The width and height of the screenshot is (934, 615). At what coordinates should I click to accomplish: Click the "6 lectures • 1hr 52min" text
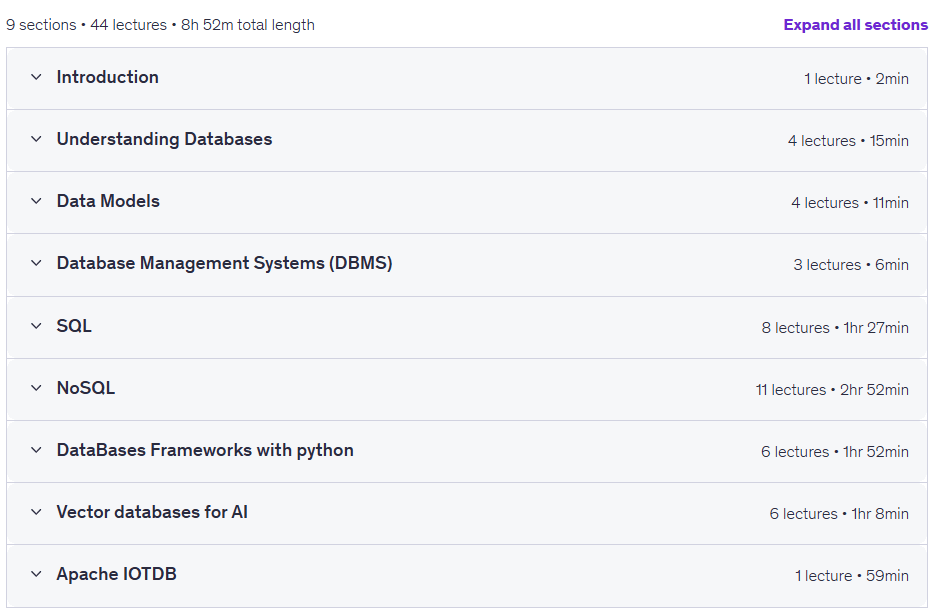835,452
